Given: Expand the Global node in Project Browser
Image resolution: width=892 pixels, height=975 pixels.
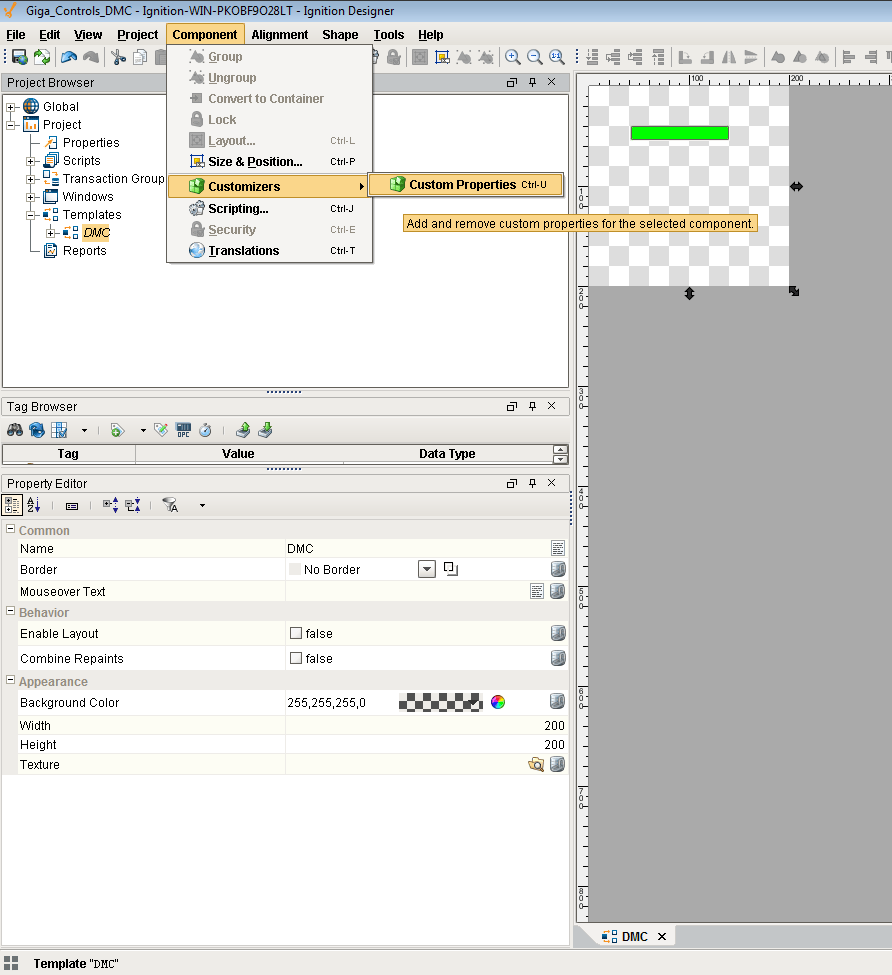Looking at the screenshot, I should tap(11, 107).
